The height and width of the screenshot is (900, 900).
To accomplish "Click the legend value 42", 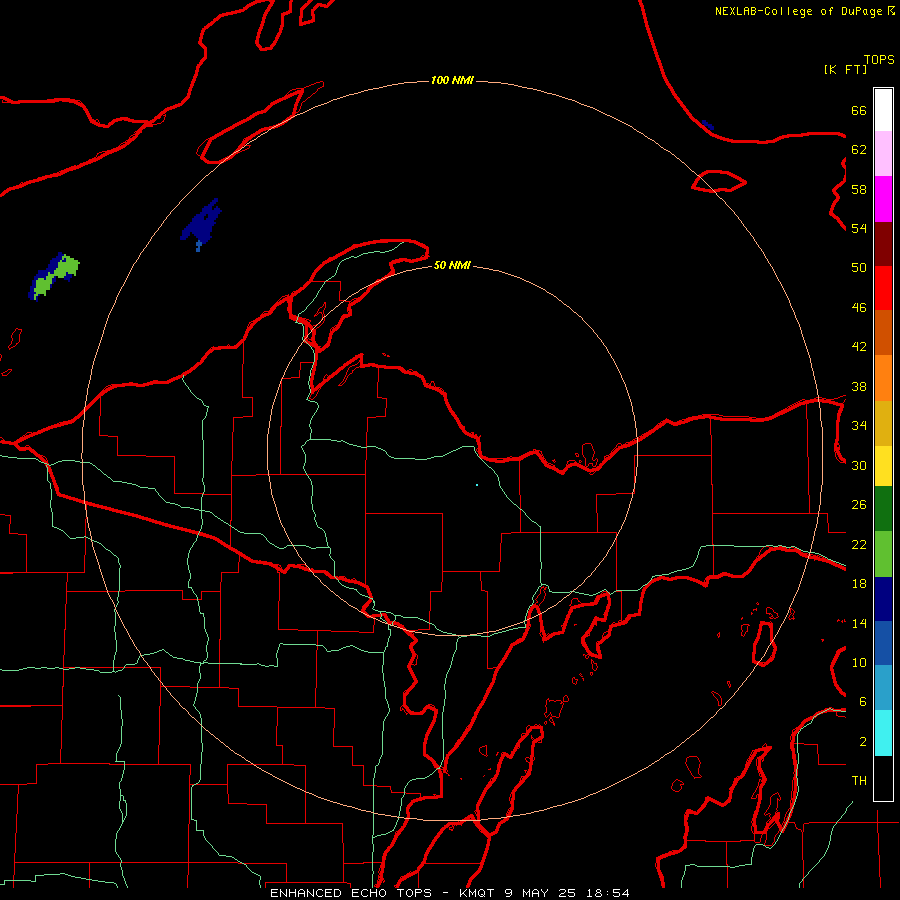I will [859, 347].
